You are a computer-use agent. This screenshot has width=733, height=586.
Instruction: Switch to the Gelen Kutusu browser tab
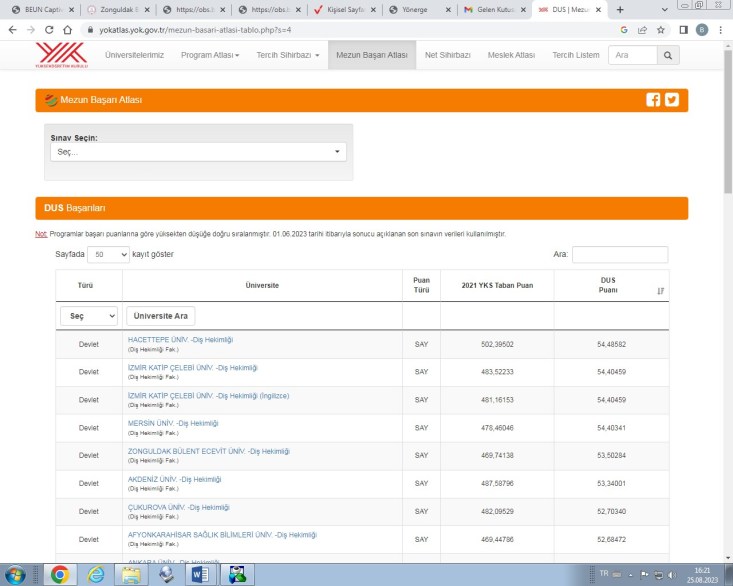[491, 9]
